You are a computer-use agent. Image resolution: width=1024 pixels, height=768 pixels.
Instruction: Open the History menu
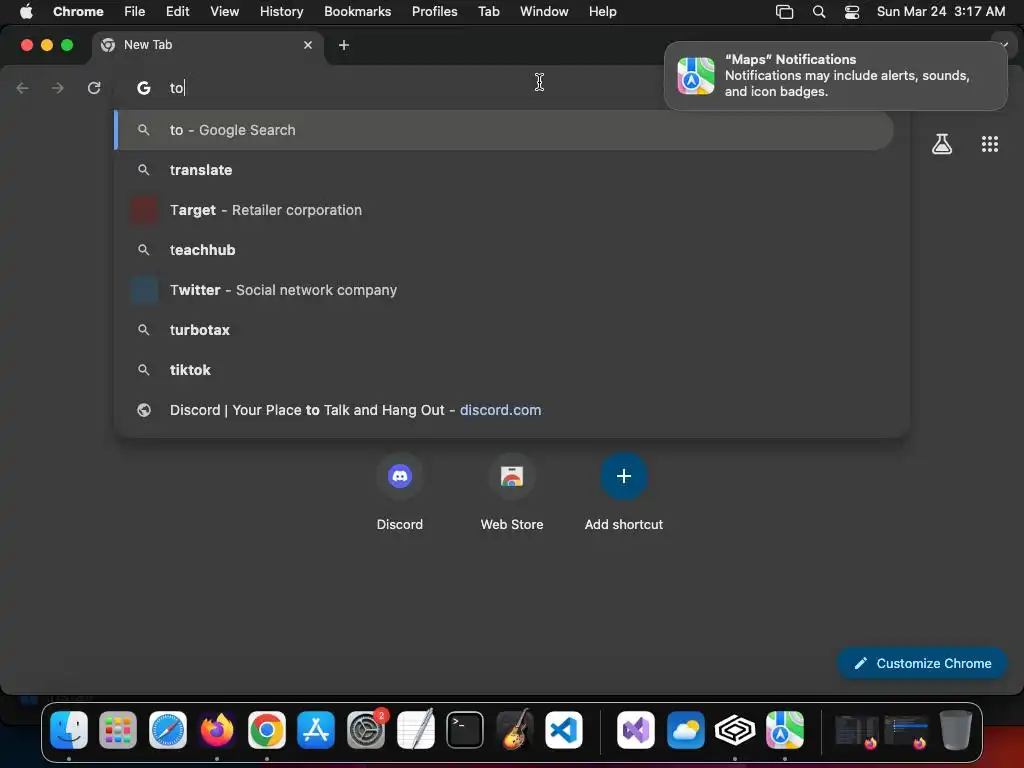(281, 12)
